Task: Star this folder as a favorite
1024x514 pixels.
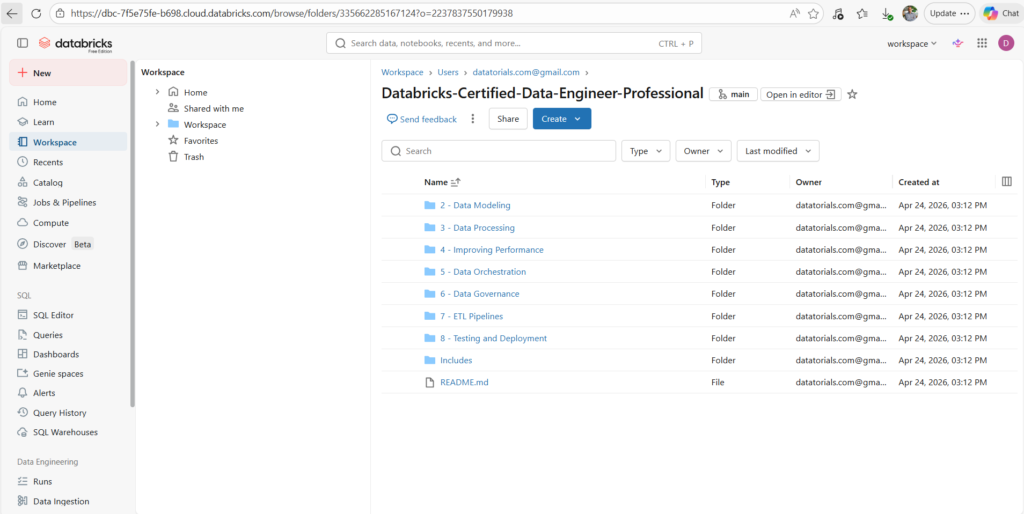Action: 852,94
